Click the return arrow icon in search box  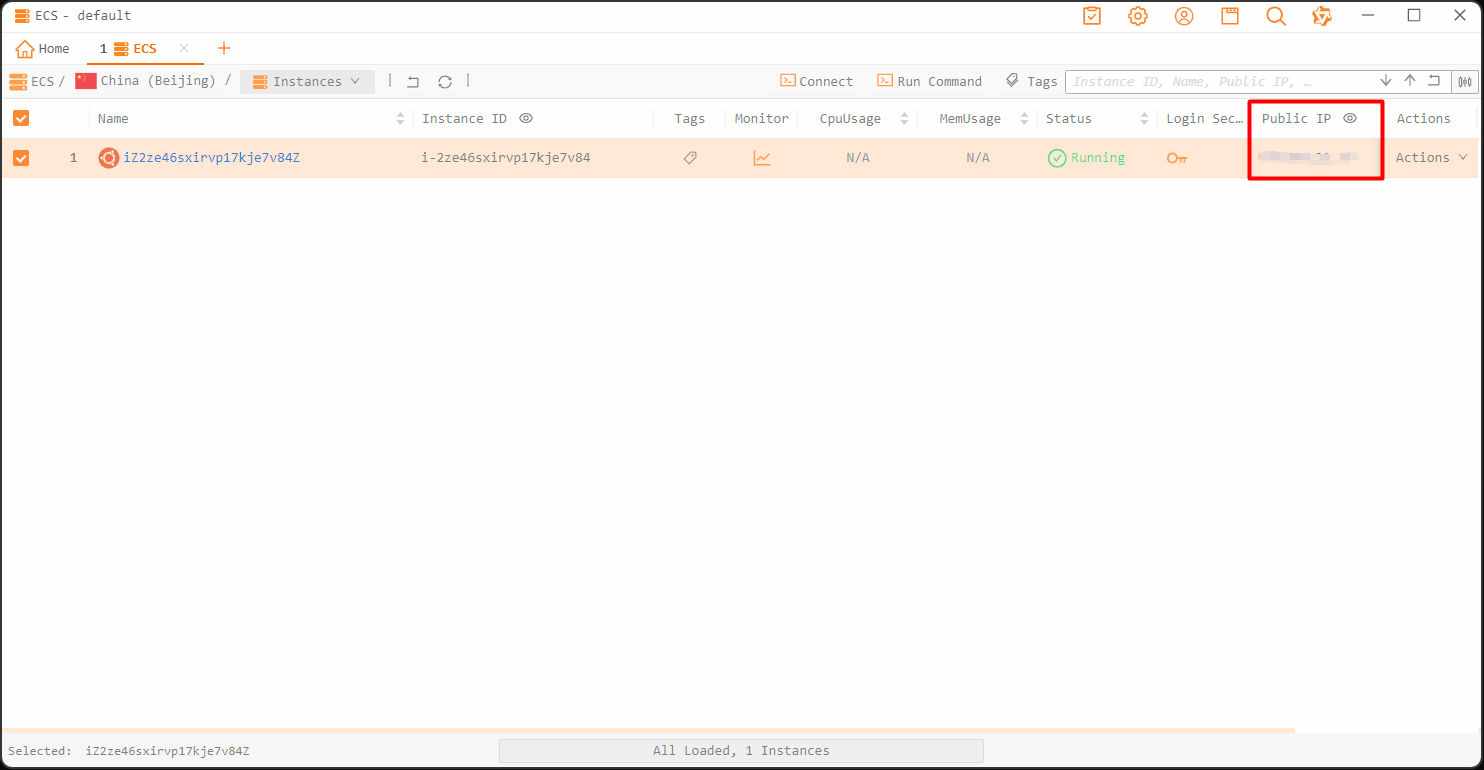pos(1434,81)
